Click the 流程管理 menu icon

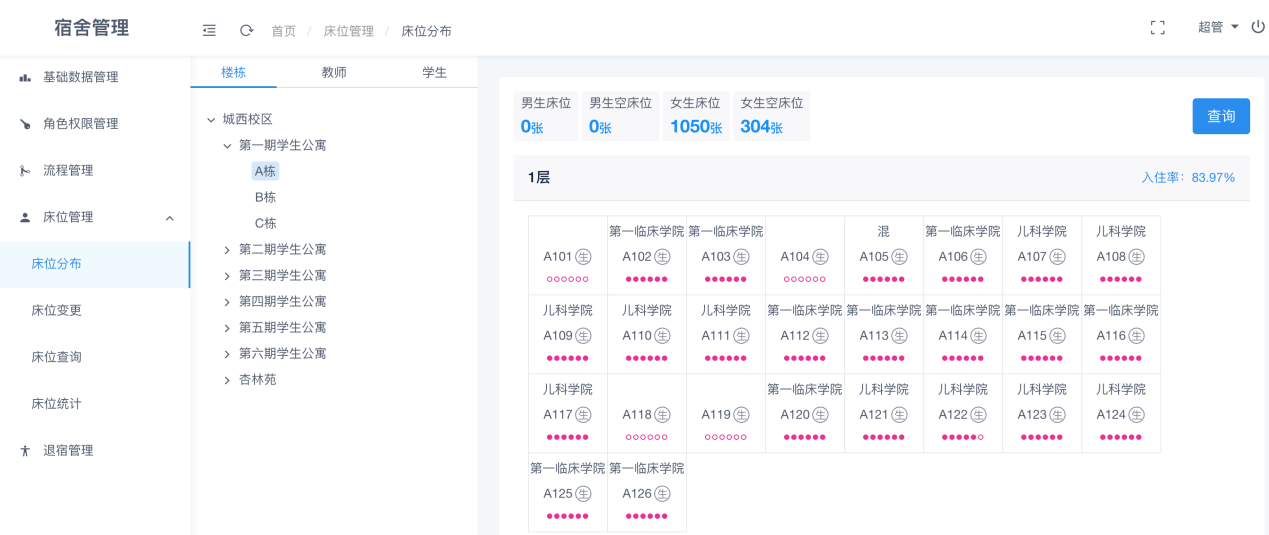pyautogui.click(x=25, y=171)
